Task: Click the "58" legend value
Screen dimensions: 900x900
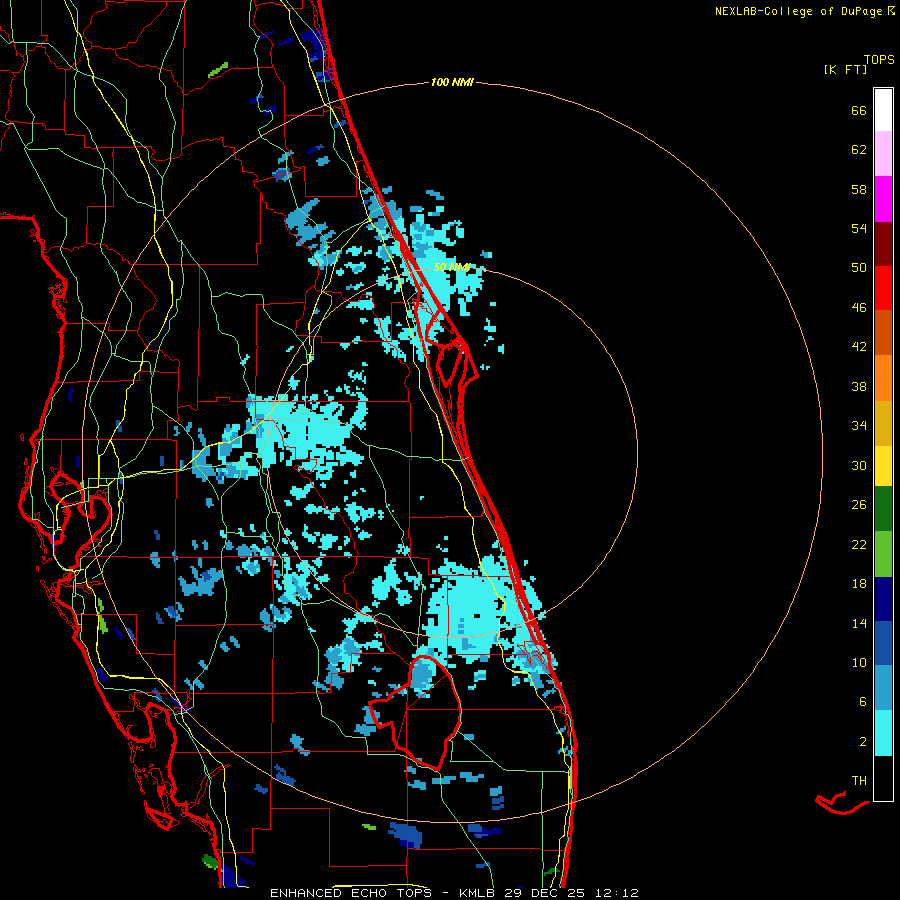Action: [859, 189]
